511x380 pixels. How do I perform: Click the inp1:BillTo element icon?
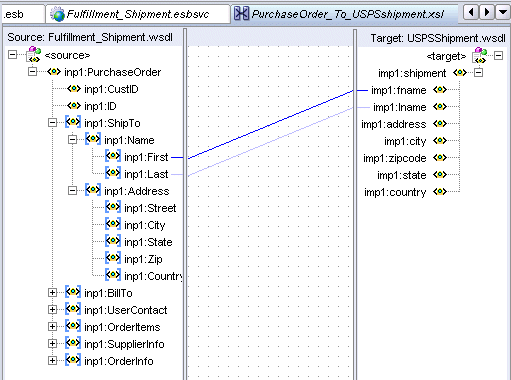tap(73, 292)
